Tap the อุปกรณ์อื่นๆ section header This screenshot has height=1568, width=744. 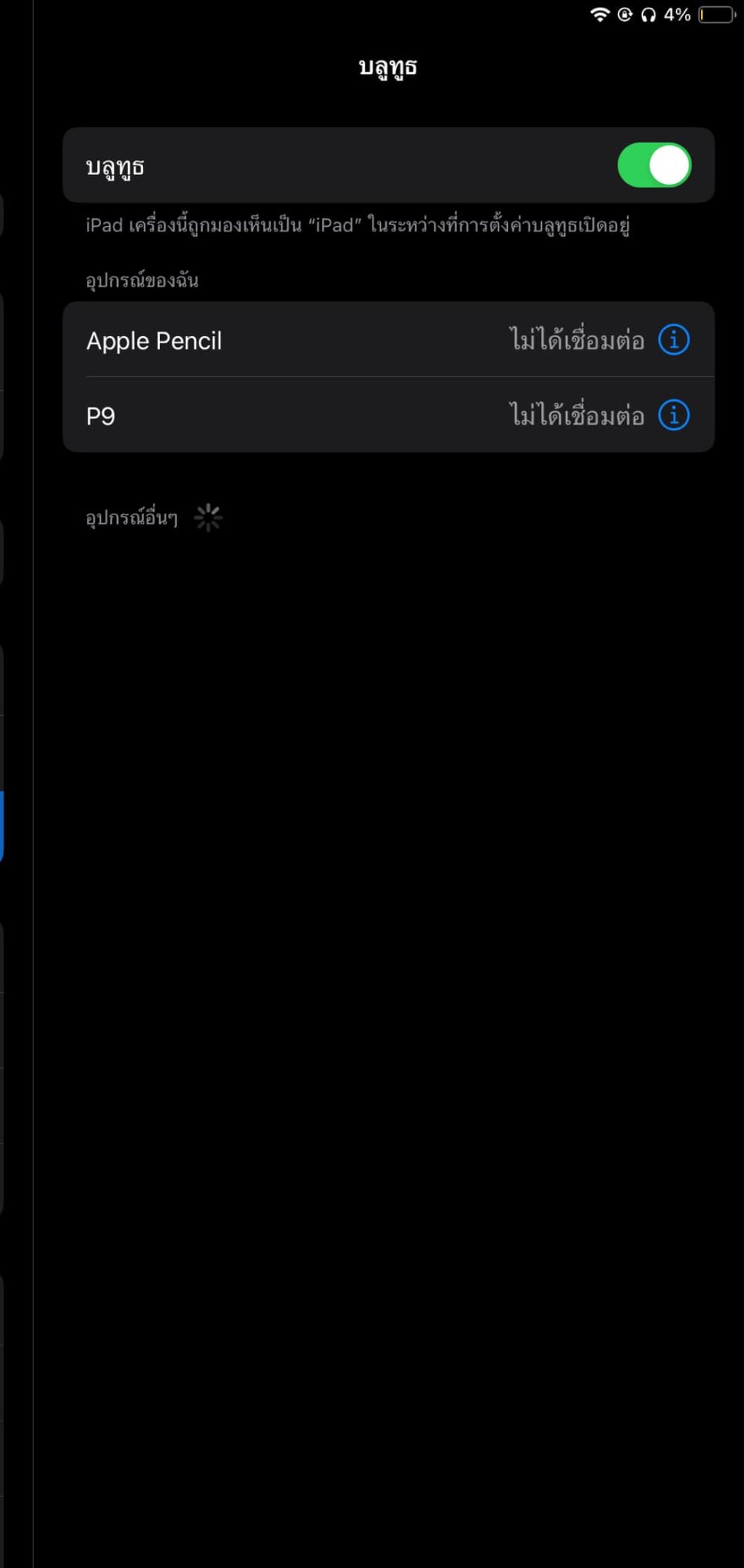click(x=132, y=518)
